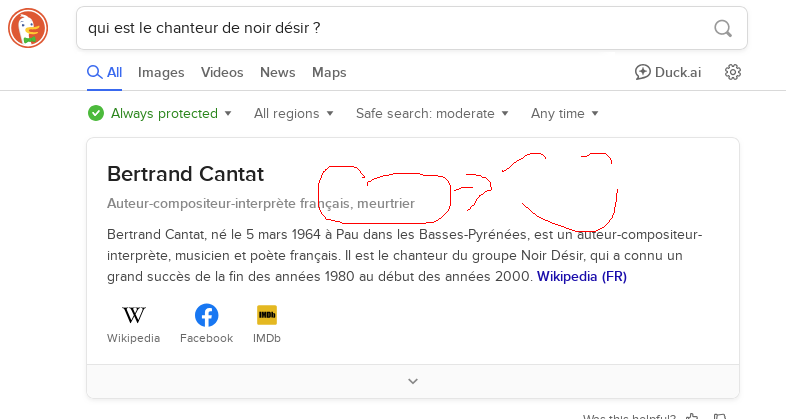
Task: Follow the Wikipedia (FR) link
Action: tap(581, 277)
